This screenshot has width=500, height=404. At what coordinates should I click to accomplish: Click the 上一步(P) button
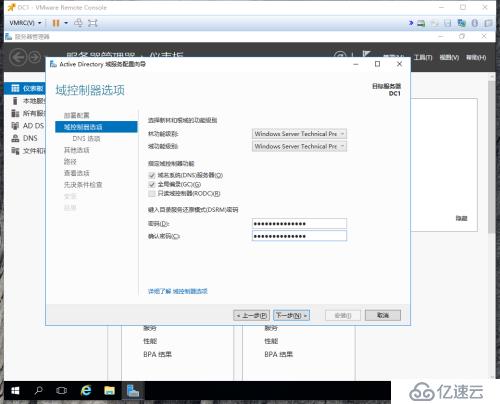(x=251, y=315)
